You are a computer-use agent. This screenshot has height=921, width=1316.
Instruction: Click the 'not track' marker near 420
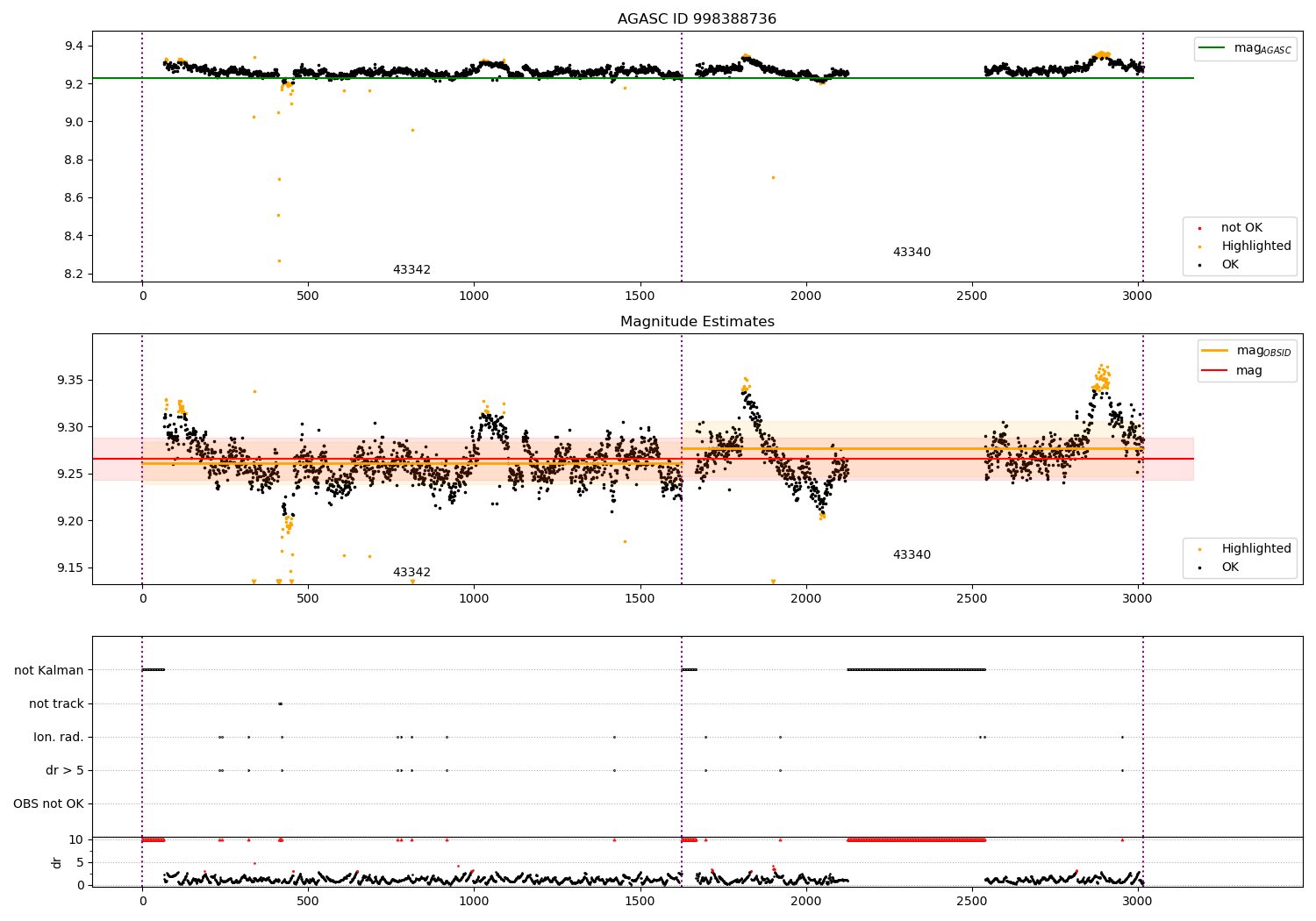click(x=280, y=703)
